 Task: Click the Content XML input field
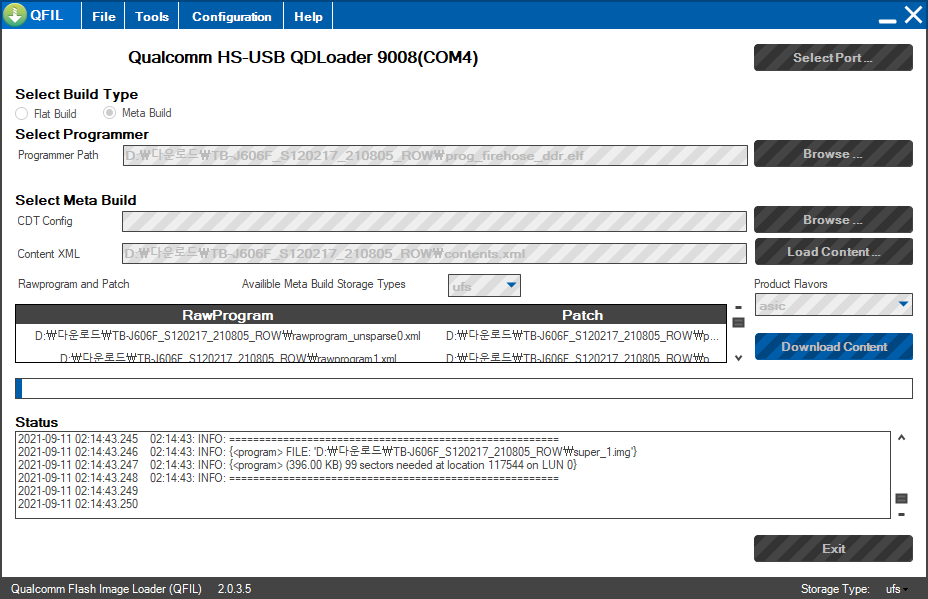coord(434,253)
